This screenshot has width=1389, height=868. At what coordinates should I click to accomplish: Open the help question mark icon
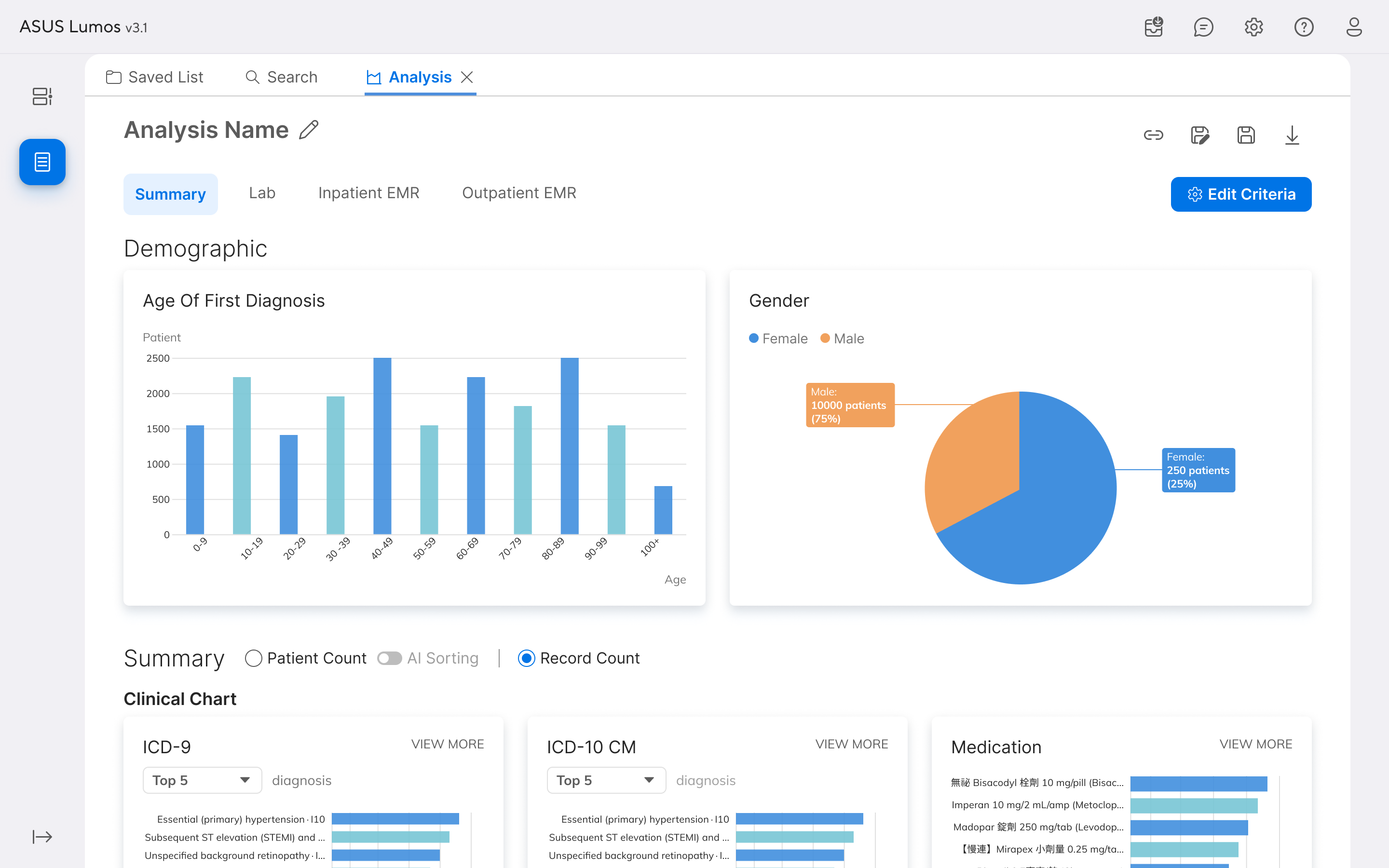(x=1304, y=27)
